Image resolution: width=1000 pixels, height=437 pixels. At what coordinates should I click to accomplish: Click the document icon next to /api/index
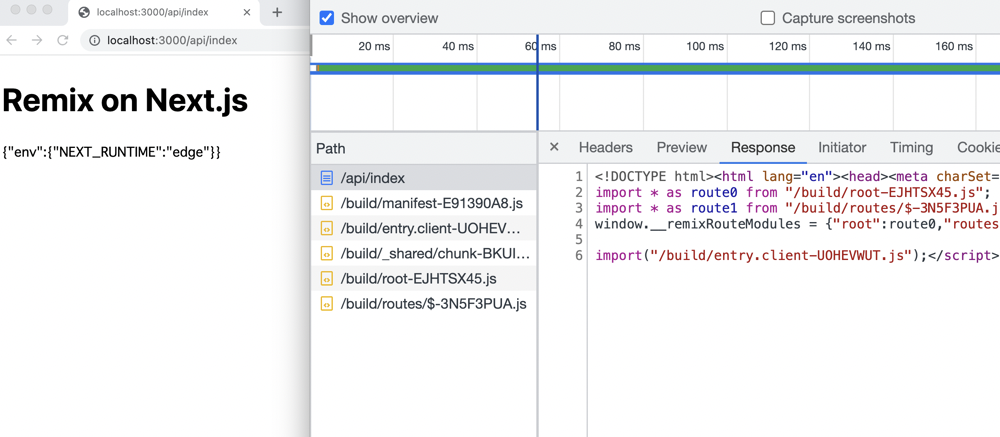(x=327, y=178)
